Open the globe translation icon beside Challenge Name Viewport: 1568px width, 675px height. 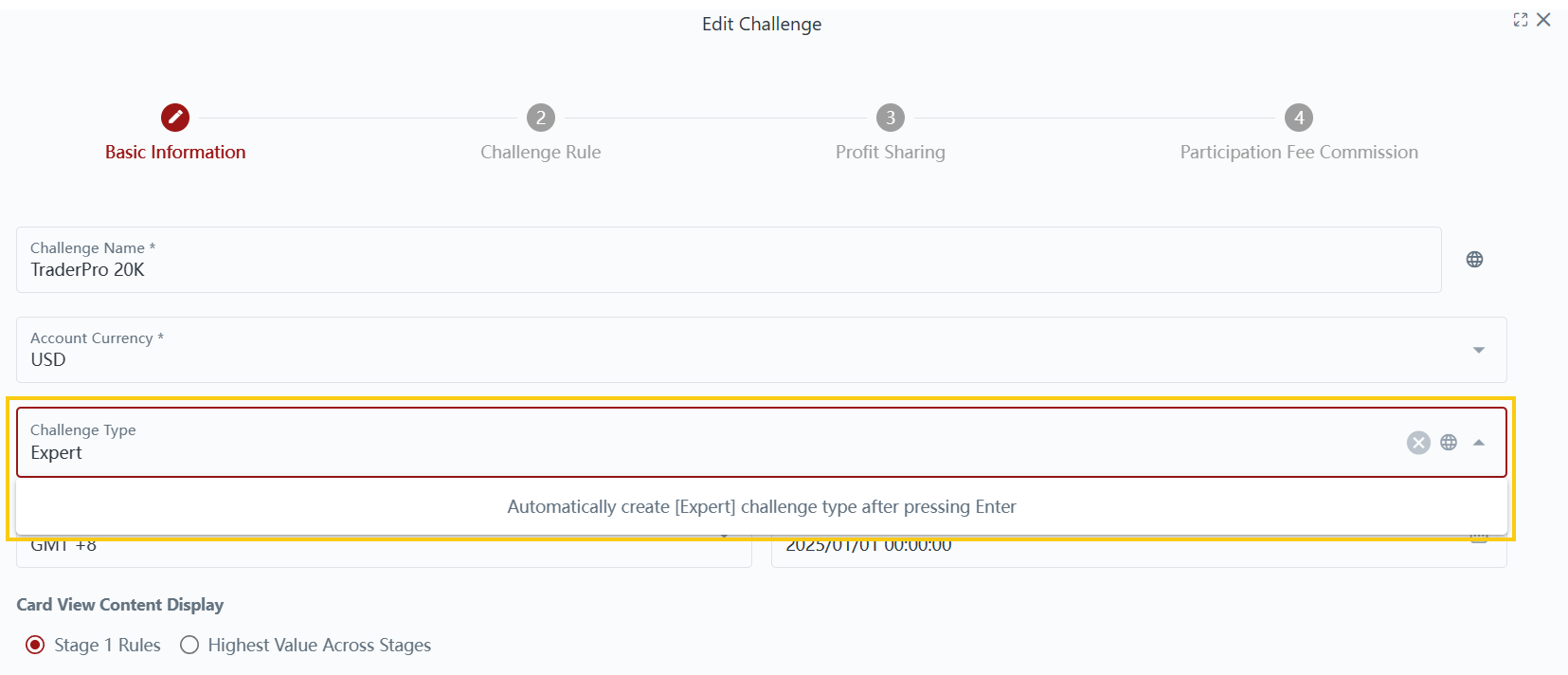(x=1474, y=260)
